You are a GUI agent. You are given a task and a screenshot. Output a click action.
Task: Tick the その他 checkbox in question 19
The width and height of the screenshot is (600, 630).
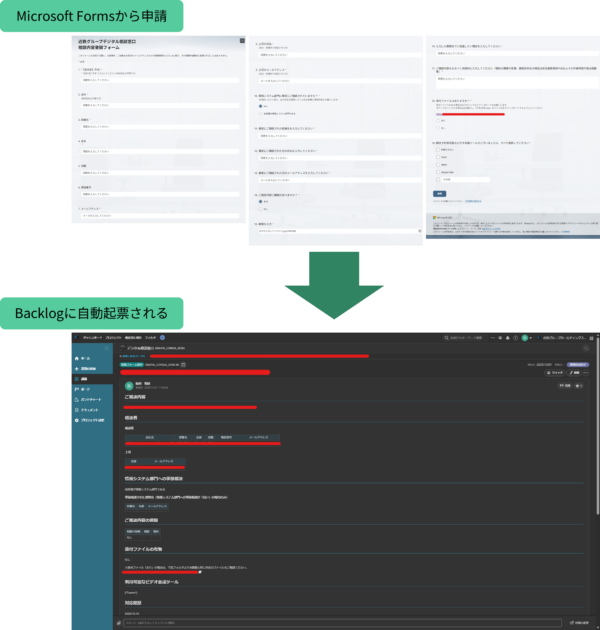pos(438,180)
